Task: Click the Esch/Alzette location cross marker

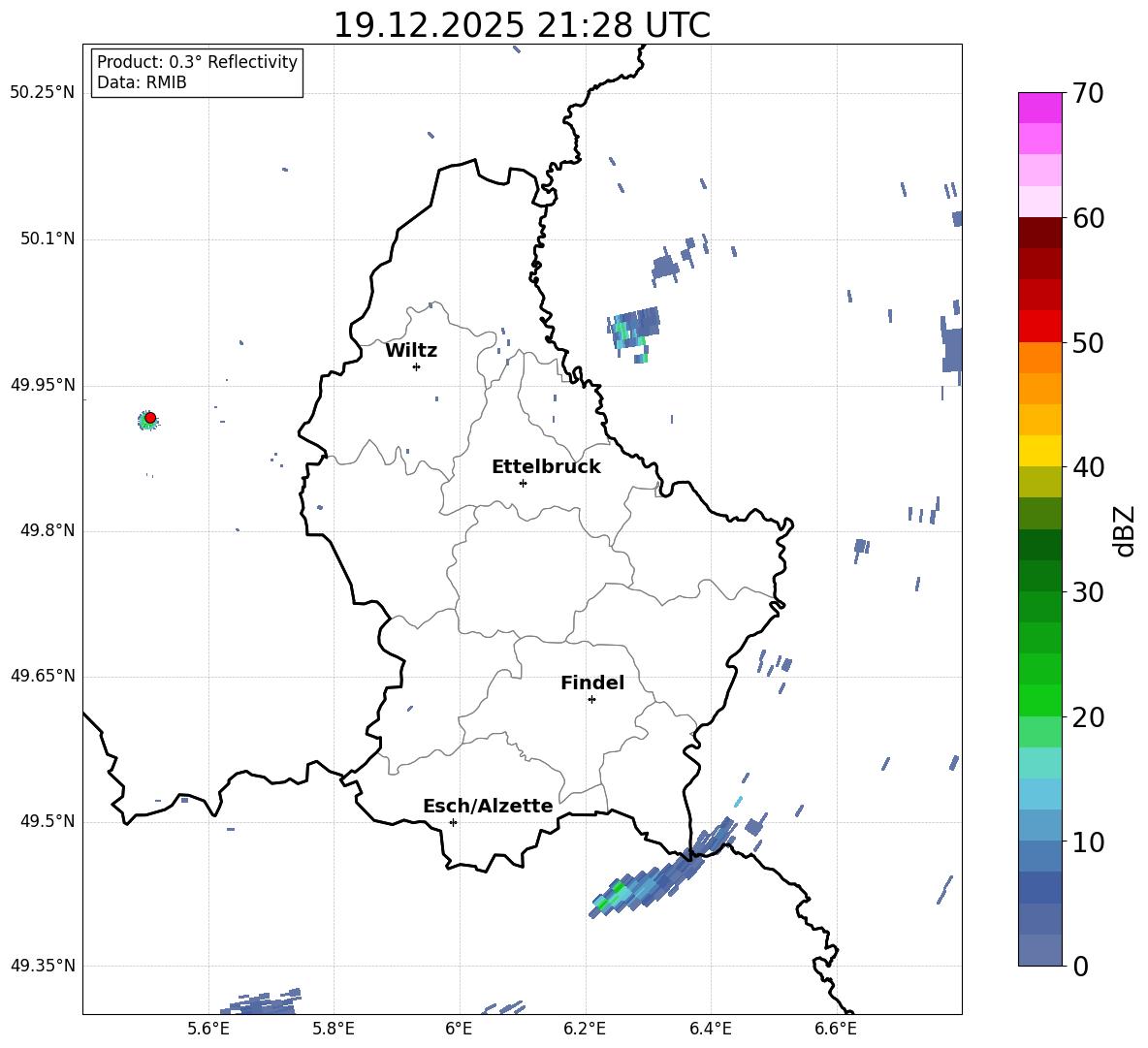Action: pyautogui.click(x=453, y=822)
